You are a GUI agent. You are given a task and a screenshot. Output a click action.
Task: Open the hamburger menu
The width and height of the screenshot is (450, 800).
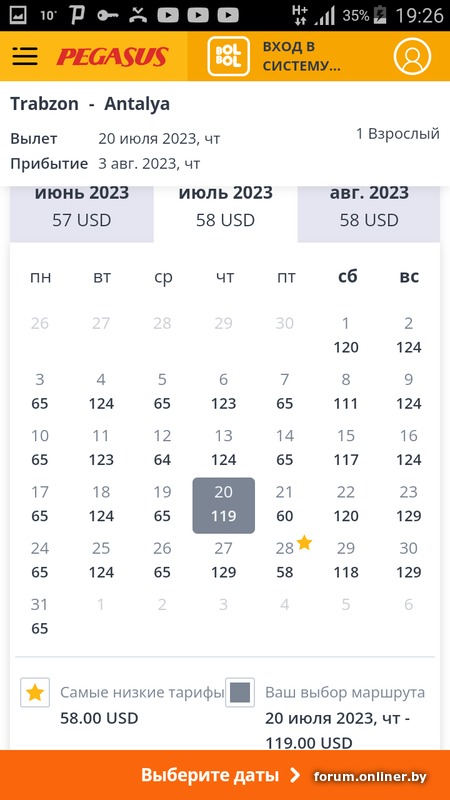coord(25,56)
